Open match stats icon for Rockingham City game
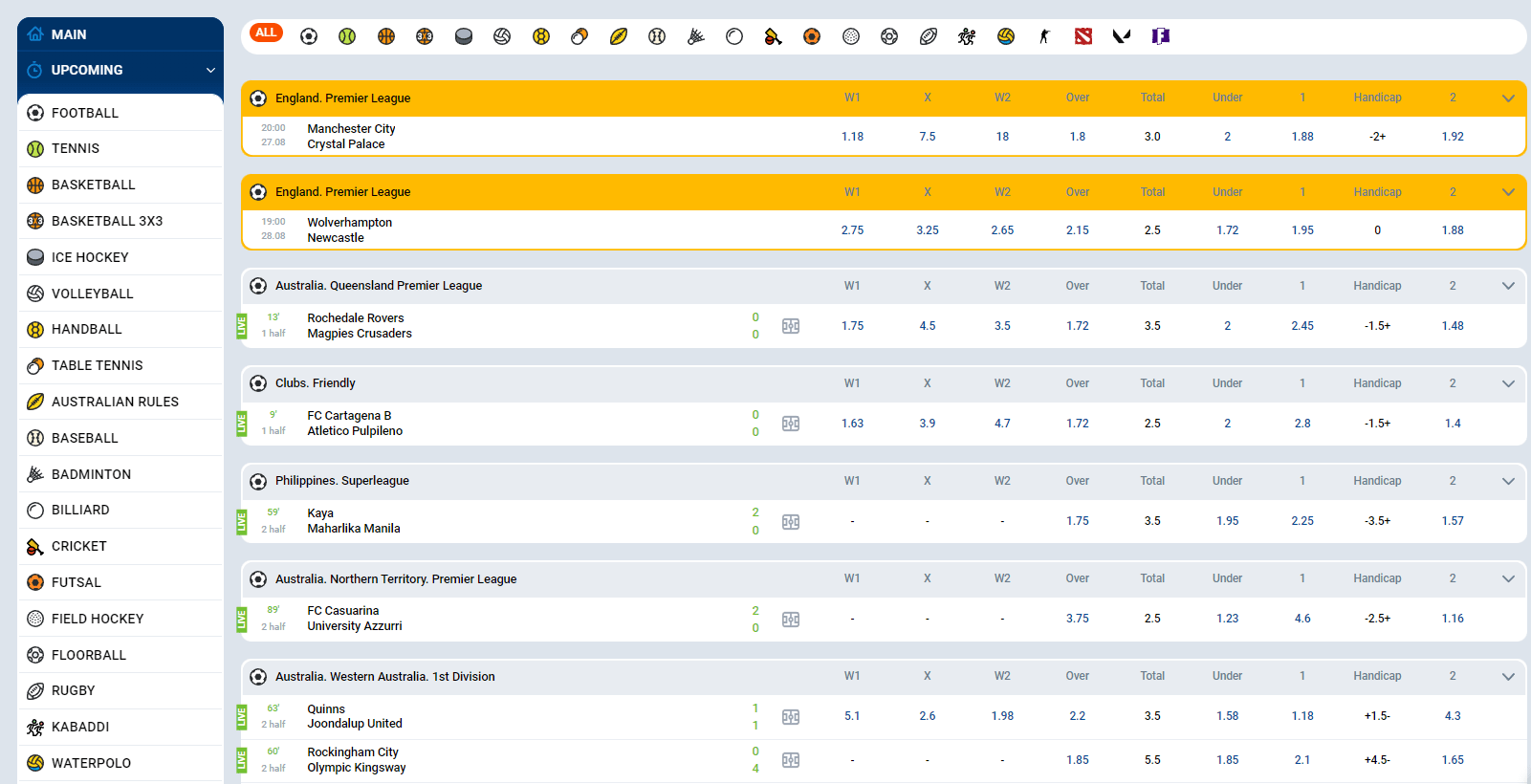Viewport: 1531px width, 784px height. (x=791, y=760)
